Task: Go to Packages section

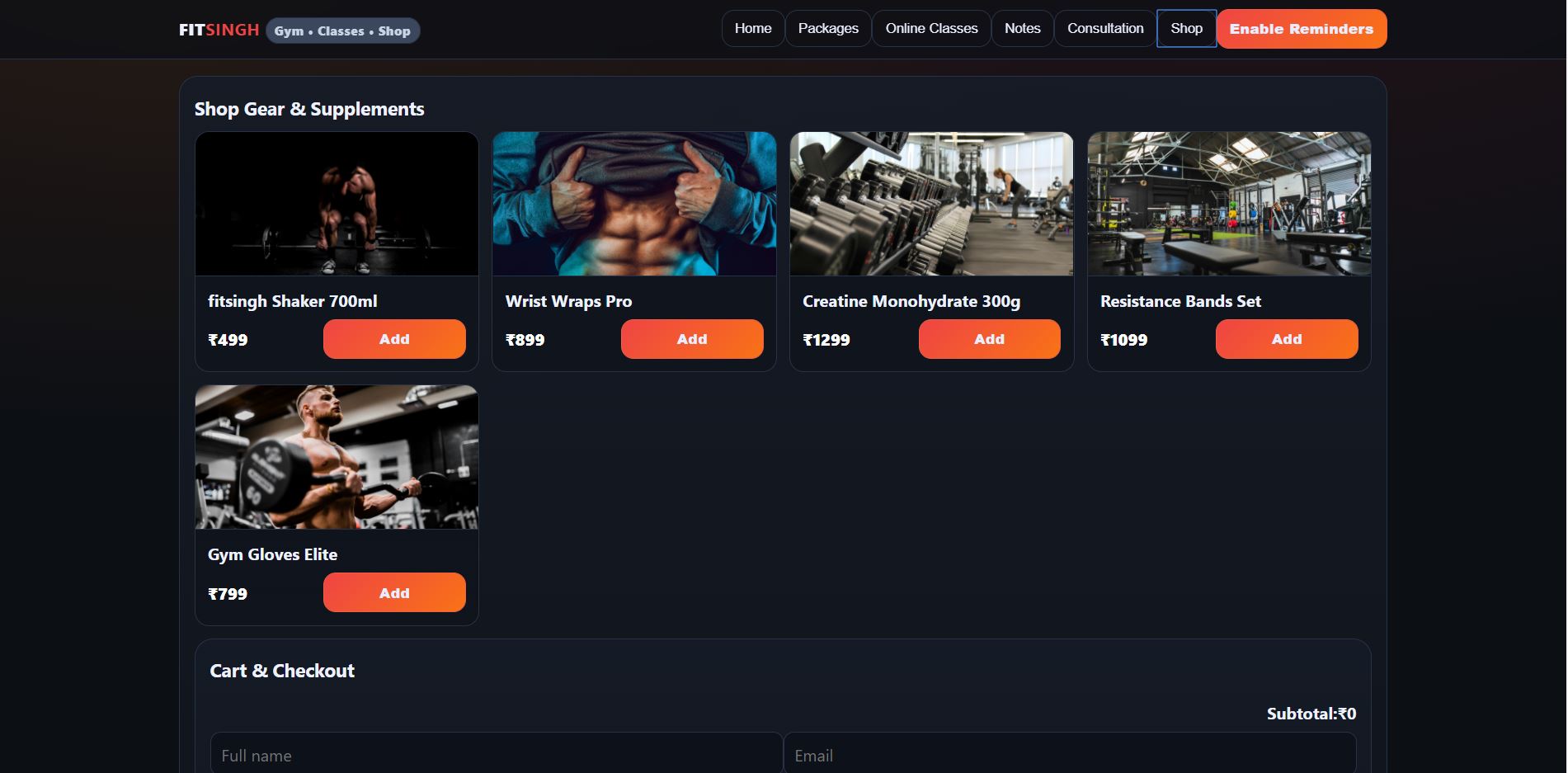Action: 827,29
